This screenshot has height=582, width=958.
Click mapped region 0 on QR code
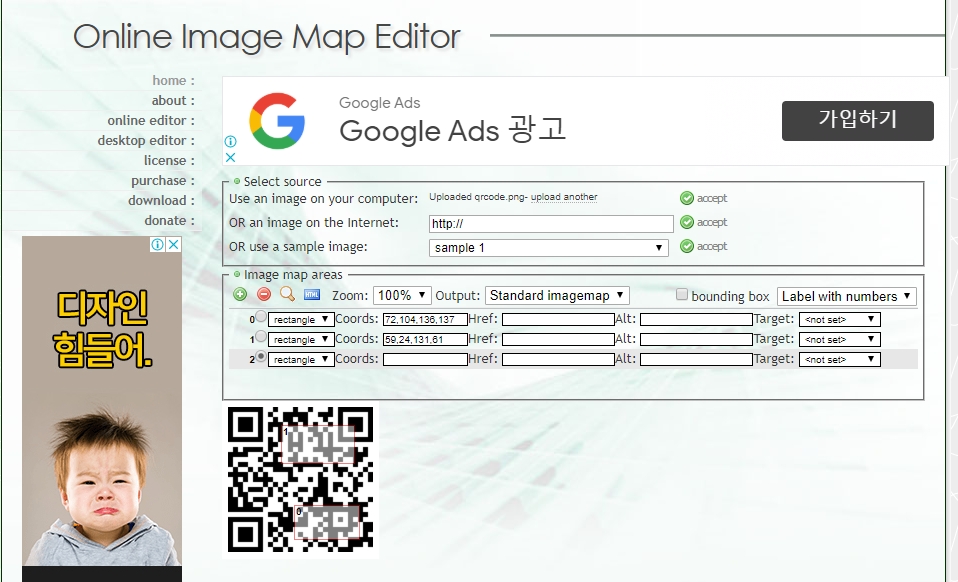point(326,522)
